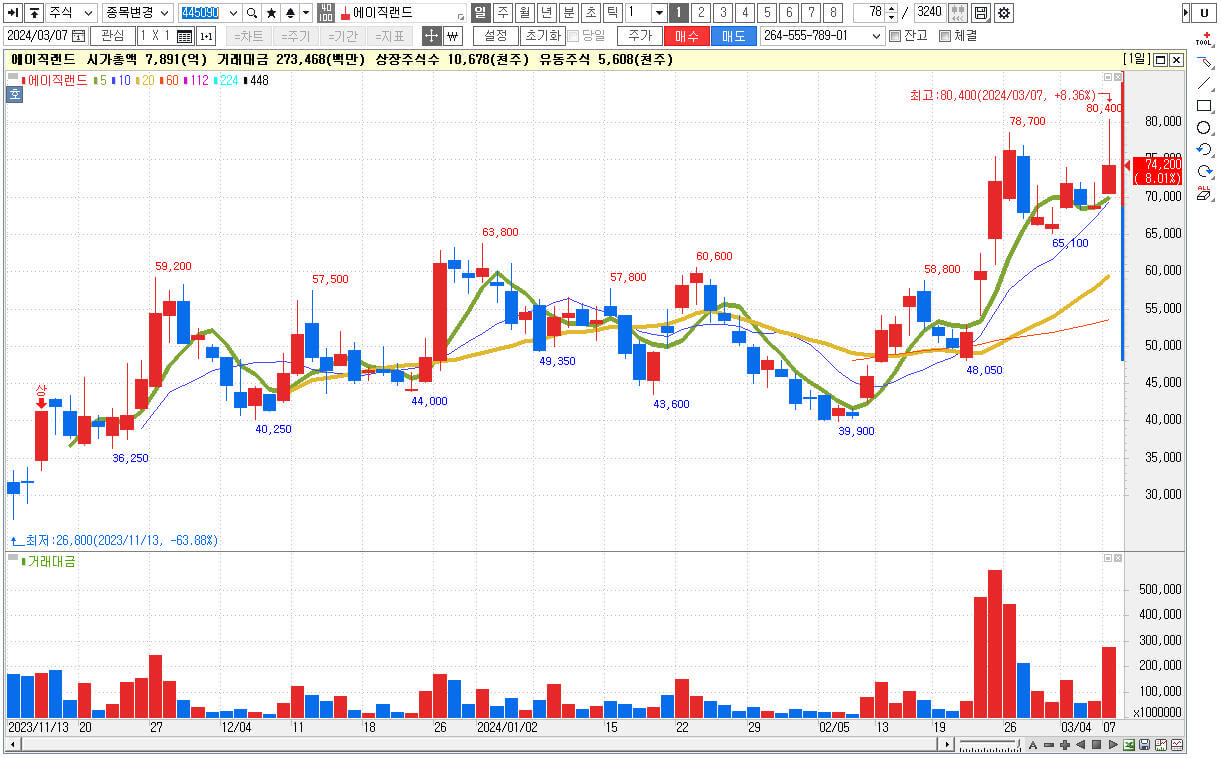The image size is (1221, 758).
Task: Enable the 잔고 checkbox
Action: [x=895, y=36]
